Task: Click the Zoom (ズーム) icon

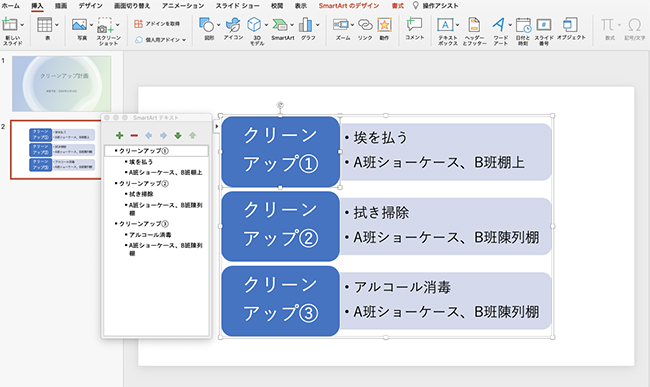Action: tap(341, 25)
